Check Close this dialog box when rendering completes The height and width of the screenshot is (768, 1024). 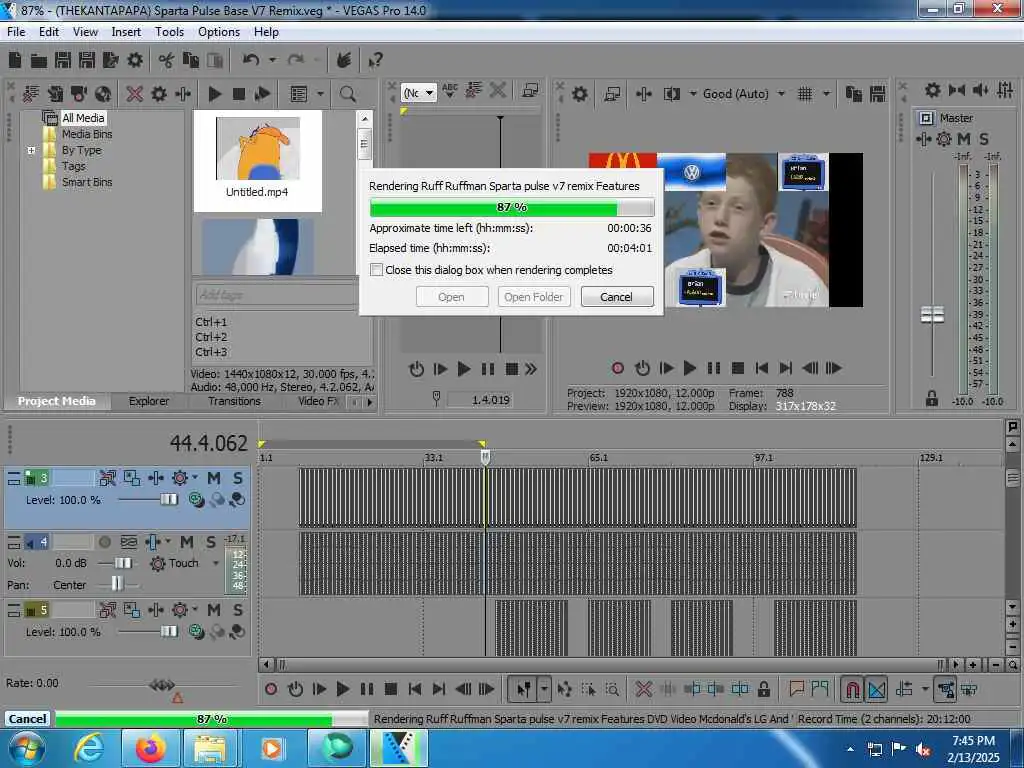click(376, 270)
